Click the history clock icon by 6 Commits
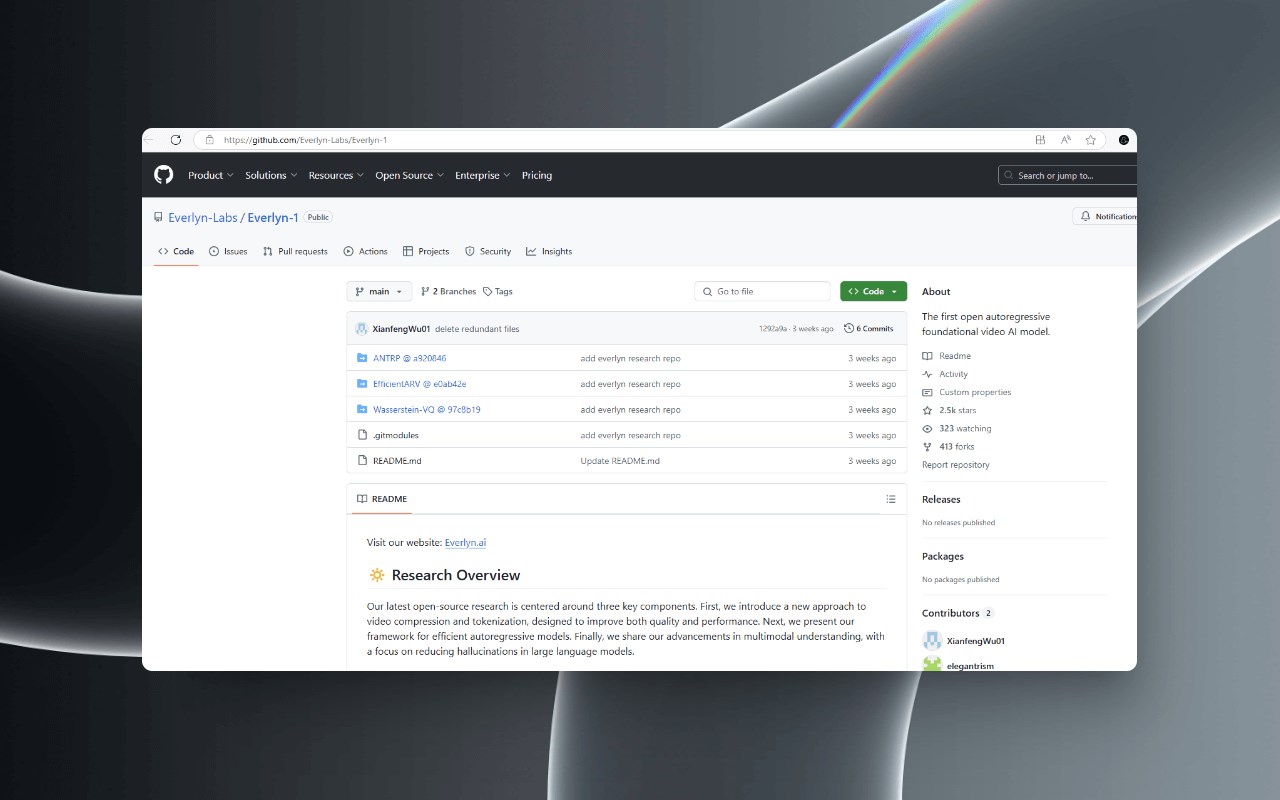 click(849, 328)
